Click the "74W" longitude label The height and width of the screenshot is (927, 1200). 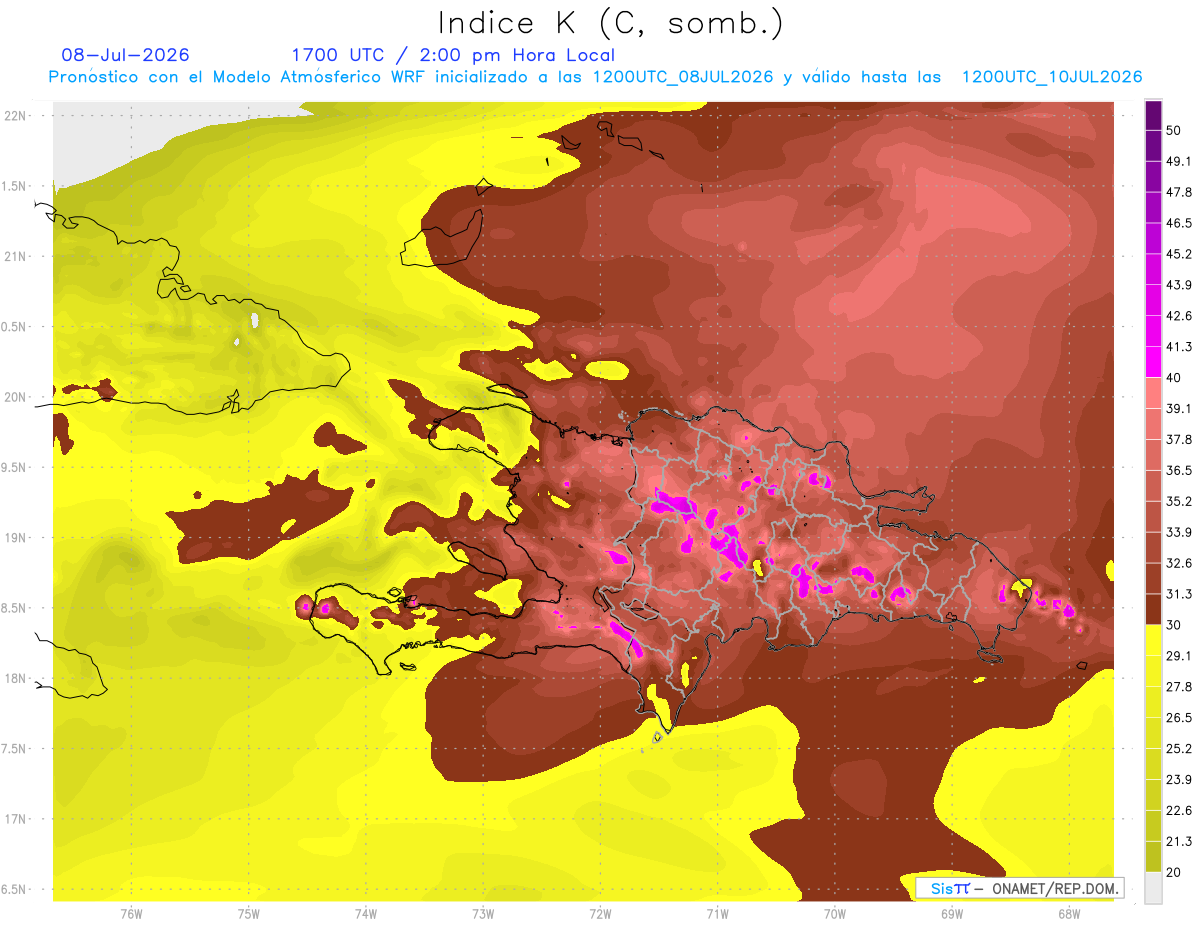pyautogui.click(x=366, y=914)
